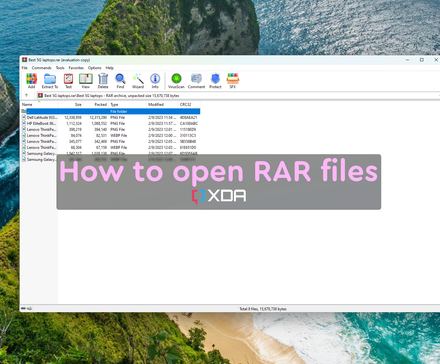Click the file icon beside HP EliteBook
440x364 pixels.
[x=24, y=123]
